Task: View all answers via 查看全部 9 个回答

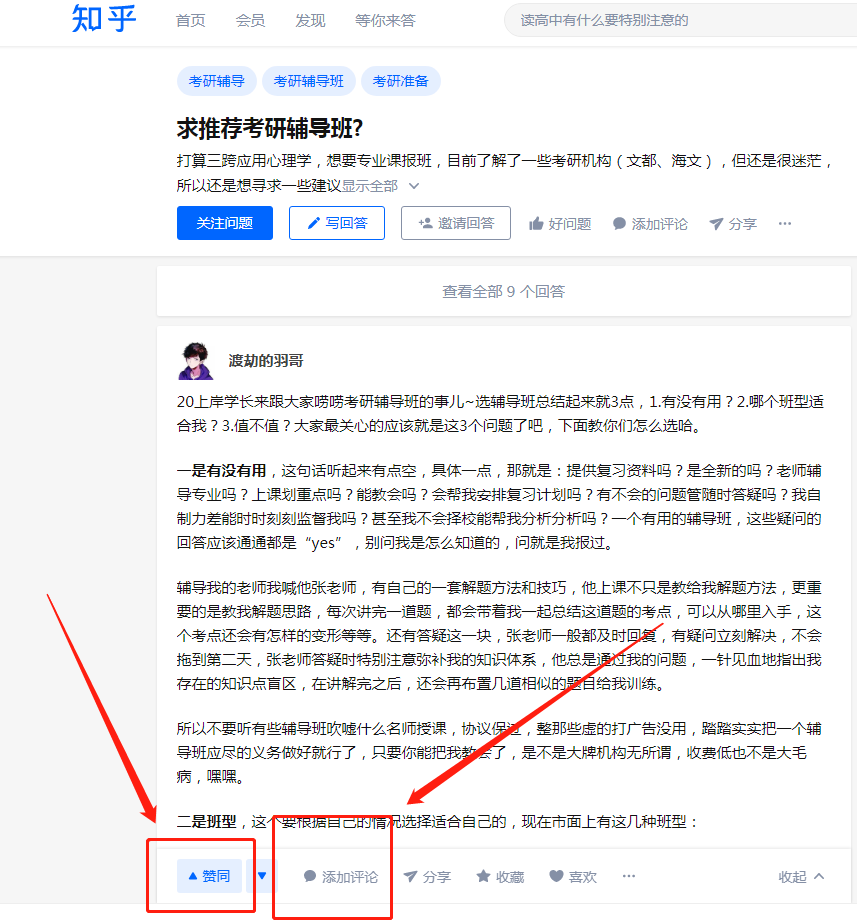Action: [x=503, y=291]
